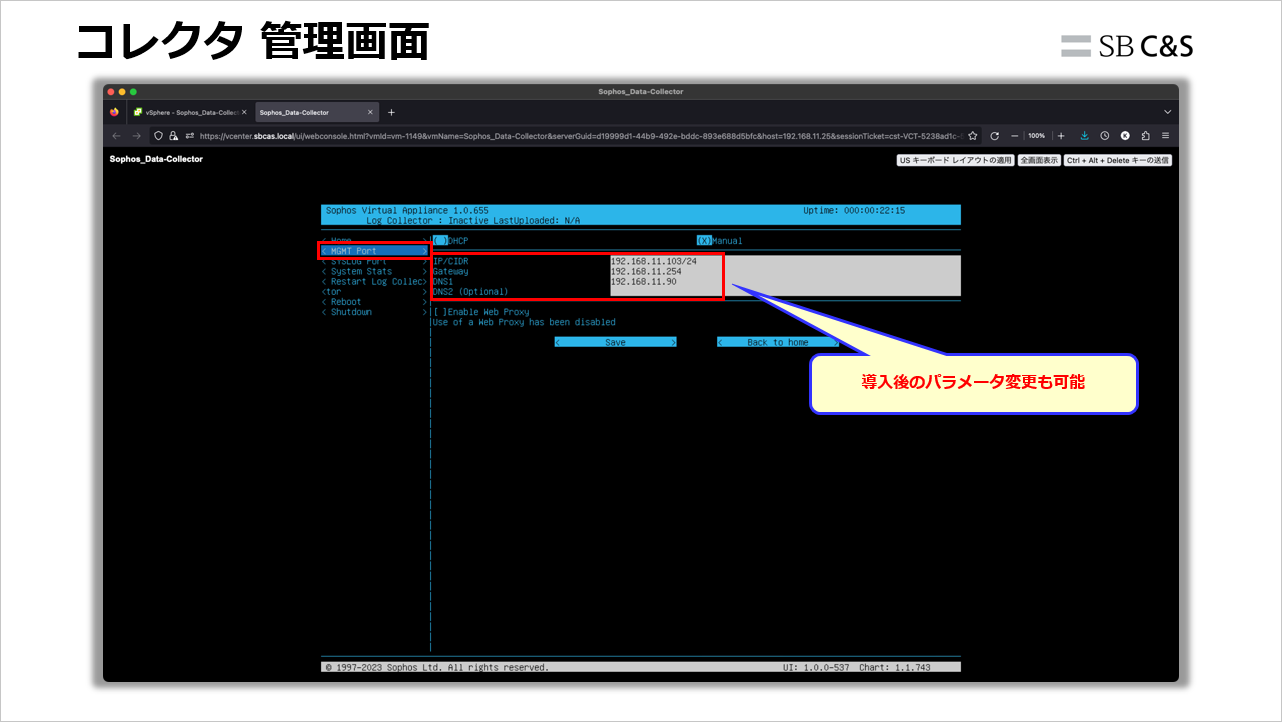1282x722 pixels.
Task: Zoom in using the plus button
Action: 1060,136
